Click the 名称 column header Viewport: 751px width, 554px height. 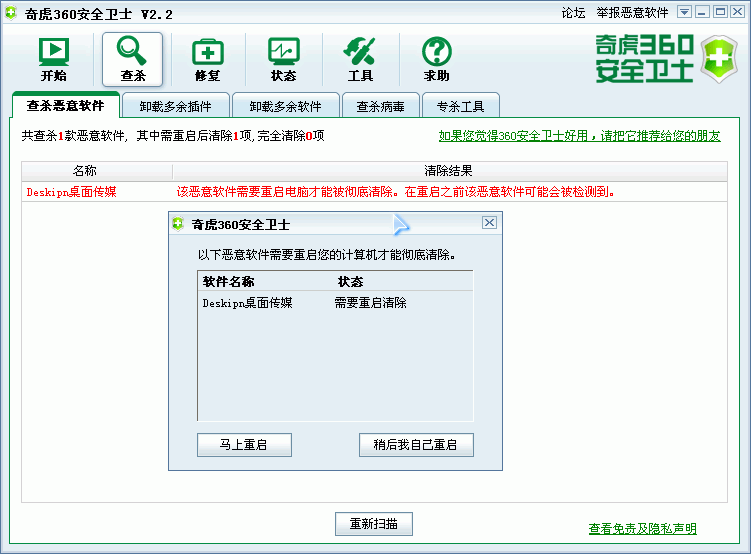[97, 171]
